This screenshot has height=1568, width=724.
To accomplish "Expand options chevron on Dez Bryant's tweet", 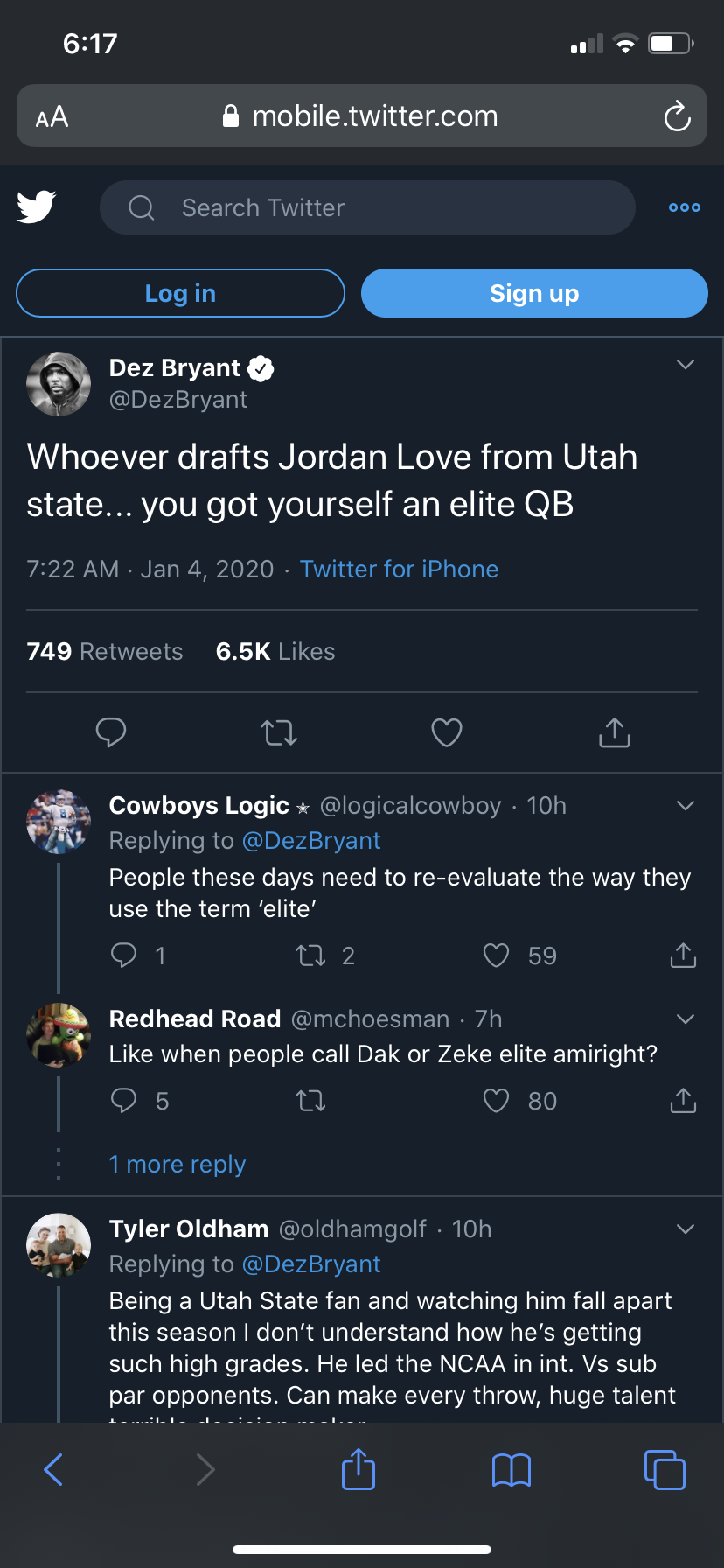I will click(686, 365).
